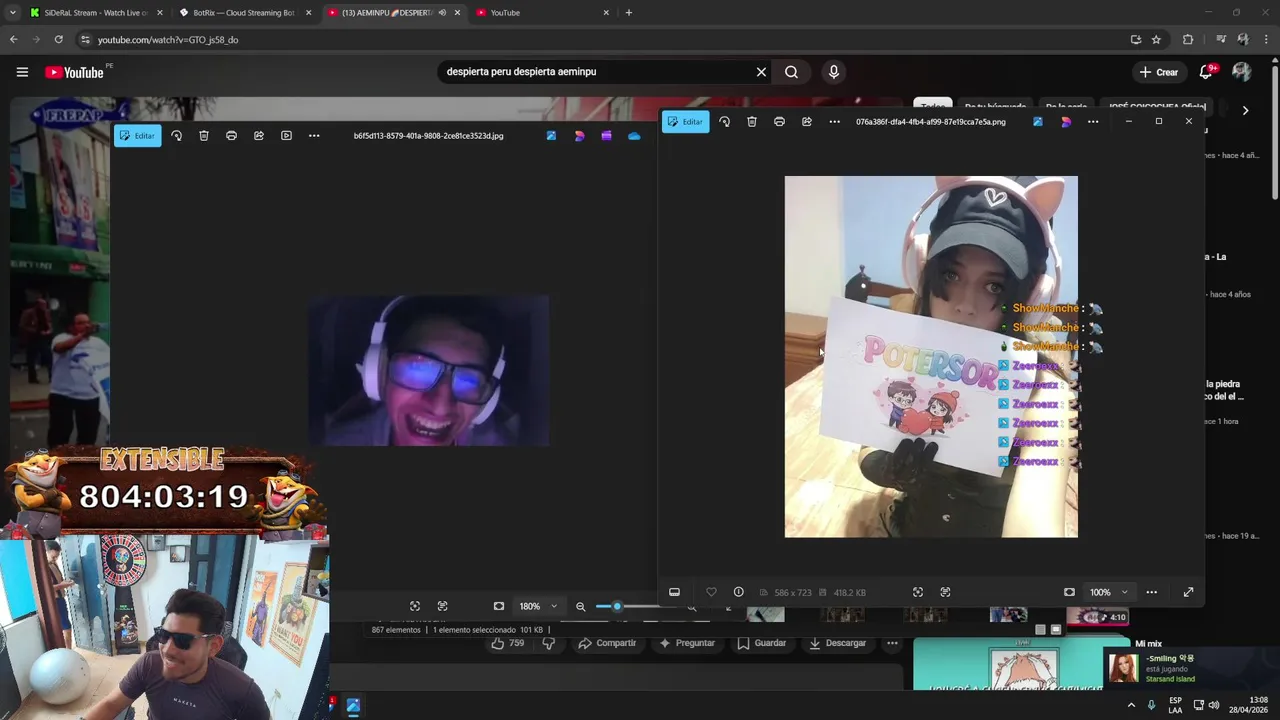
Task: Show hidden system tray icons chevron
Action: [1131, 705]
